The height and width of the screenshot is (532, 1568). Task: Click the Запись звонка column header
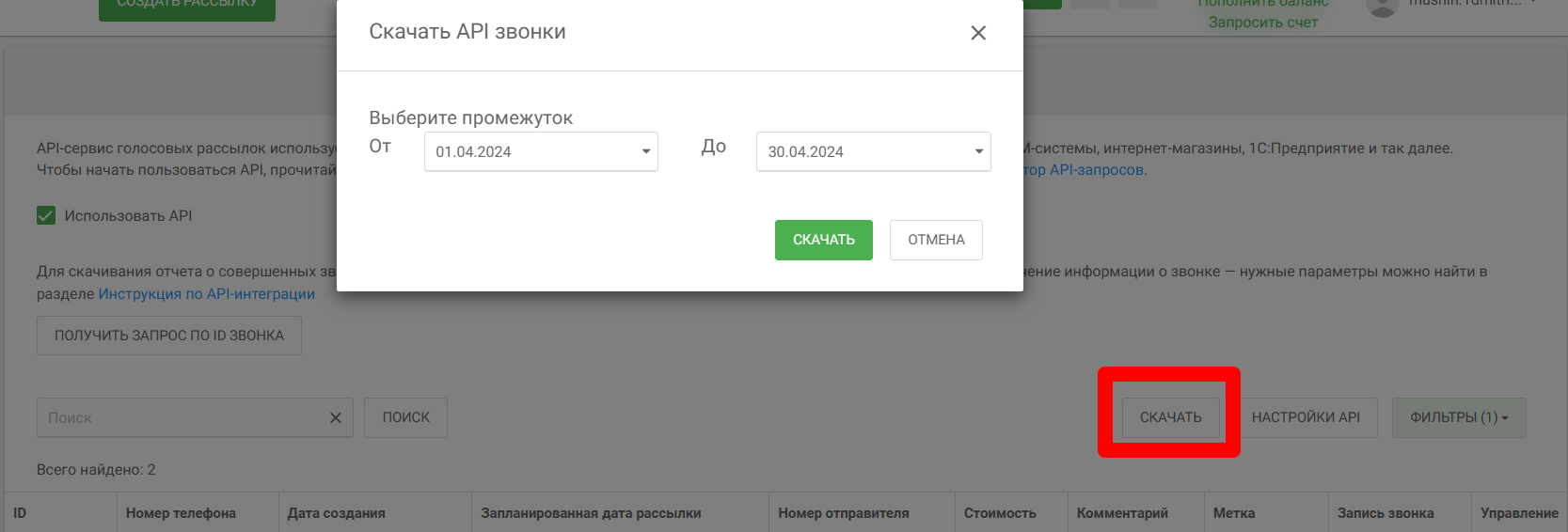[x=1385, y=513]
